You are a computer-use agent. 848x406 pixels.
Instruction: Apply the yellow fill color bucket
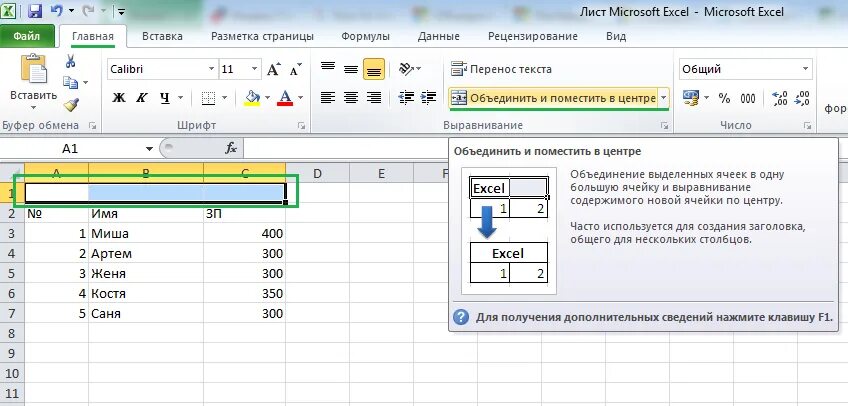(x=252, y=98)
